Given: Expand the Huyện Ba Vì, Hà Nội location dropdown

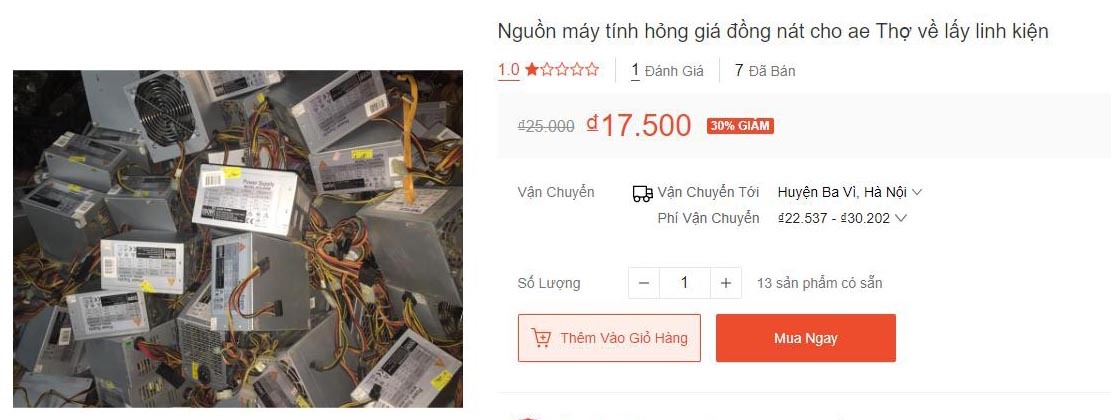Looking at the screenshot, I should [x=850, y=192].
